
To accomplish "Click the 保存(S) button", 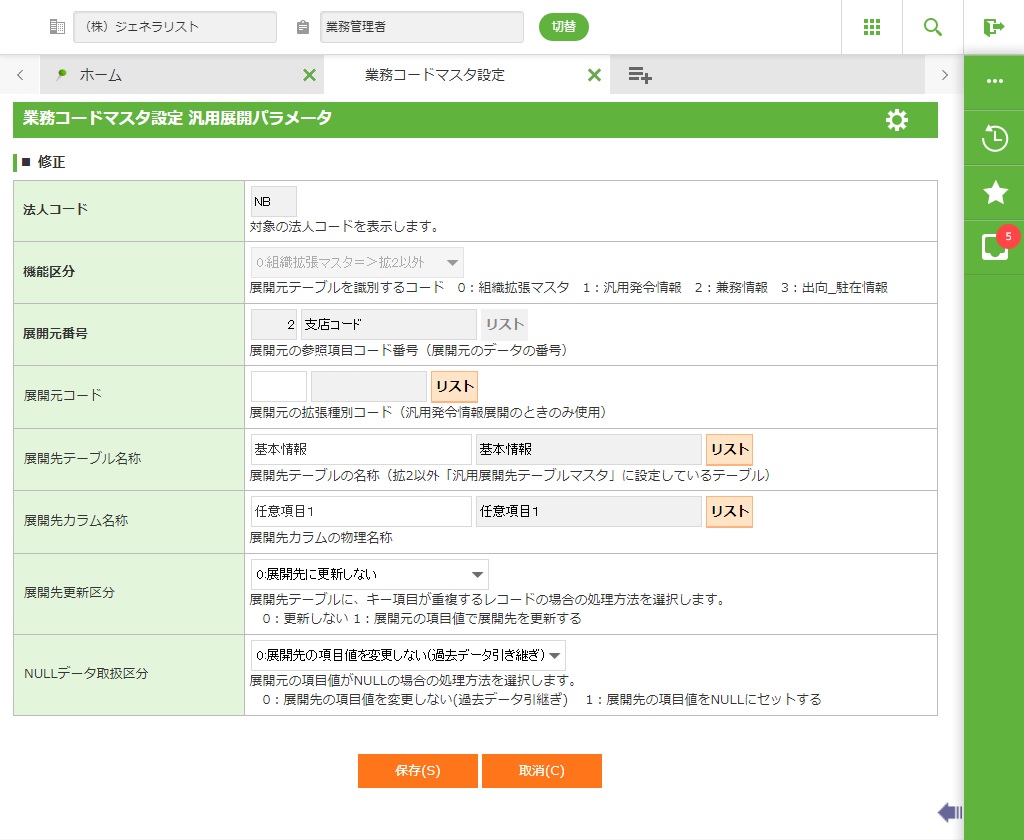I will [417, 771].
